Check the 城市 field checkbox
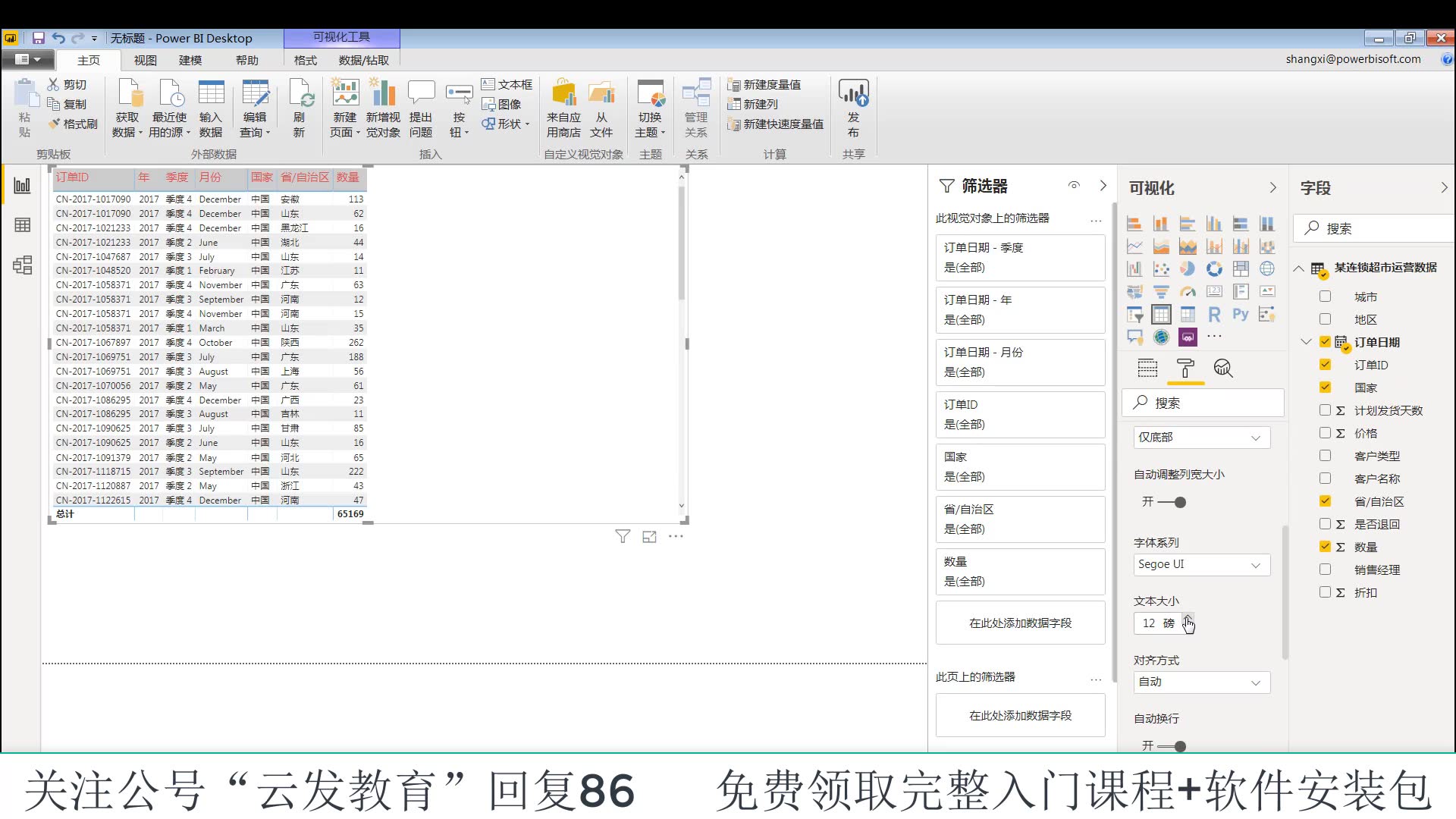1456x819 pixels. coord(1325,297)
